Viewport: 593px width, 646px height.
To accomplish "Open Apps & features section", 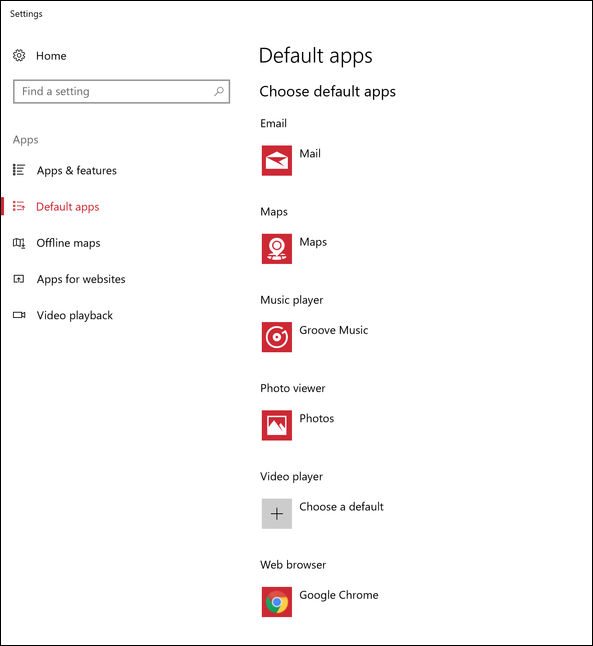I will click(77, 170).
